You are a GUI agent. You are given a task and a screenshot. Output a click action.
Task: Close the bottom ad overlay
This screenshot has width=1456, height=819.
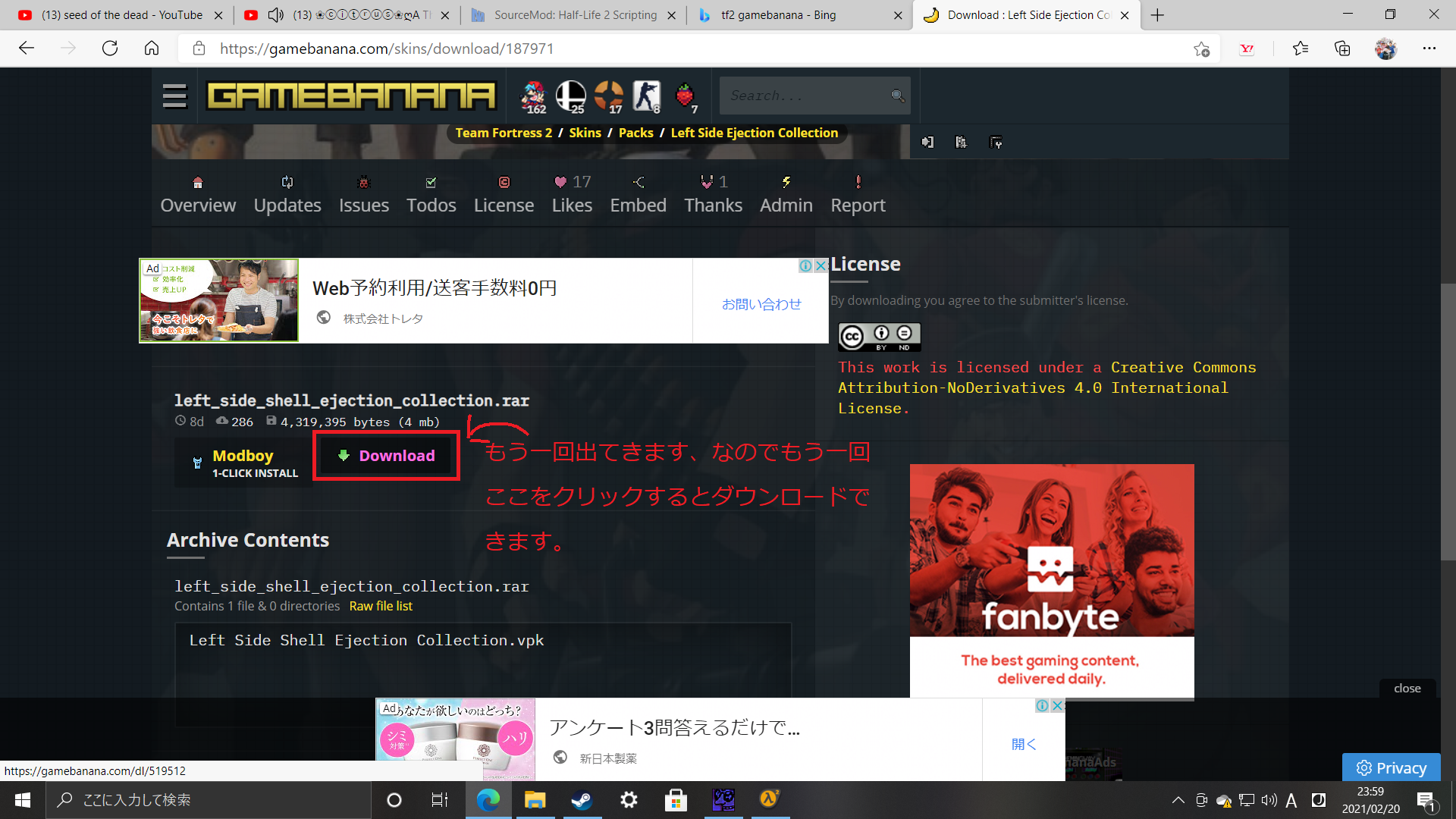(1407, 689)
